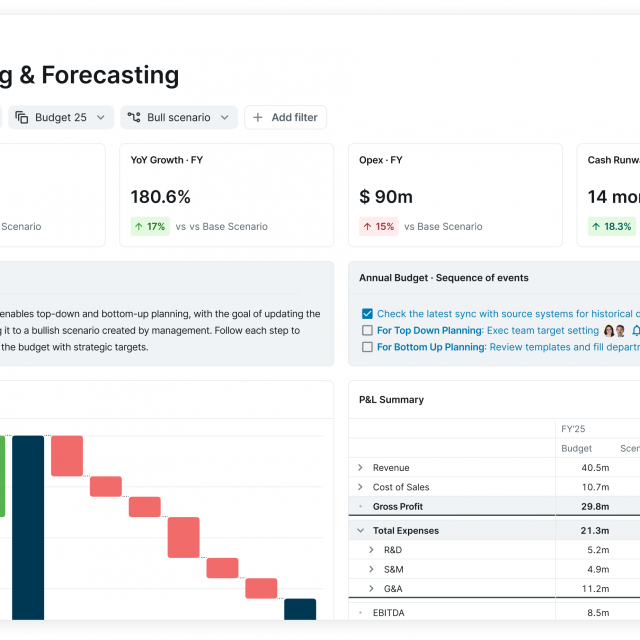Screen dimensions: 640x640
Task: Open the For Bottom Up Planning link
Action: coord(432,348)
